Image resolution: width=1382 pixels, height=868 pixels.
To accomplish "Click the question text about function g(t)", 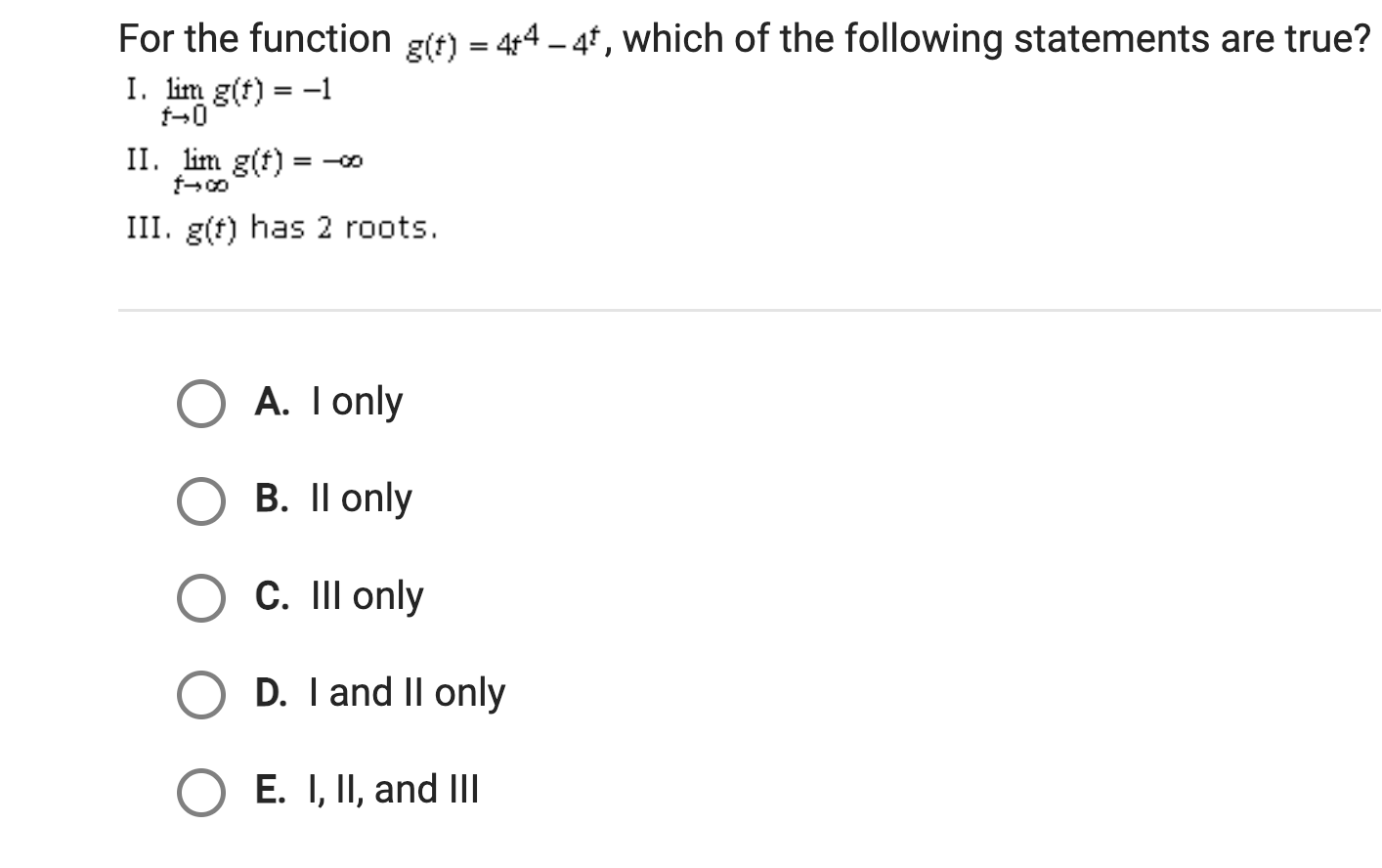I will [x=743, y=39].
